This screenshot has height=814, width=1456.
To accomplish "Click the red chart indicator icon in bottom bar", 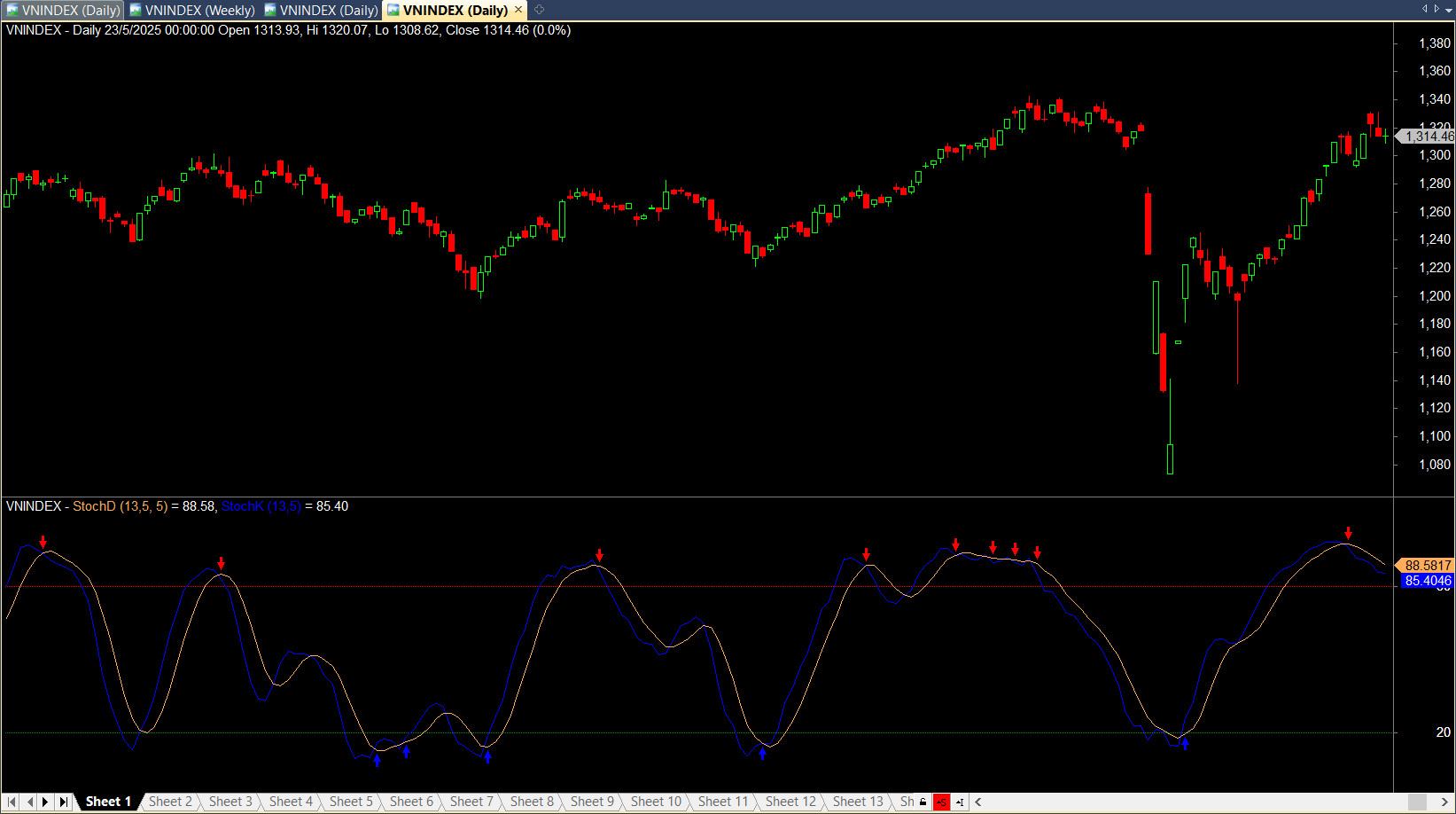I will point(941,802).
